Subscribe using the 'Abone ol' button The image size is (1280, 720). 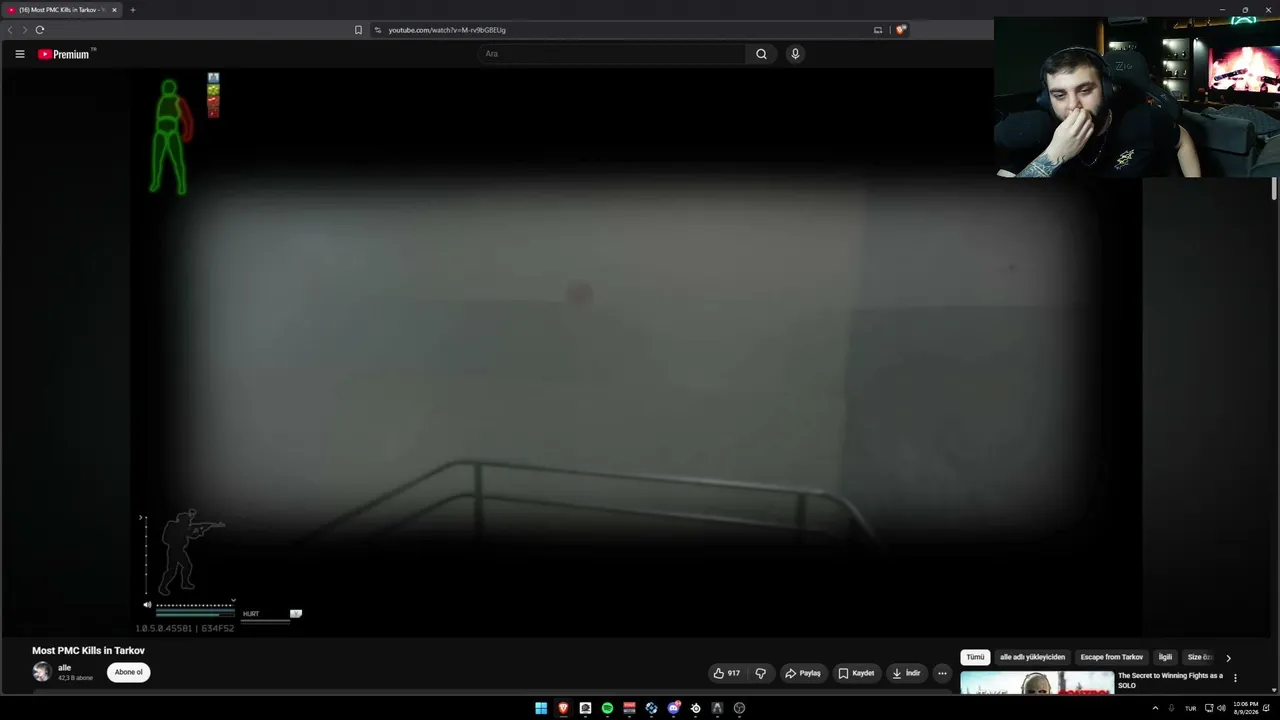pos(128,672)
